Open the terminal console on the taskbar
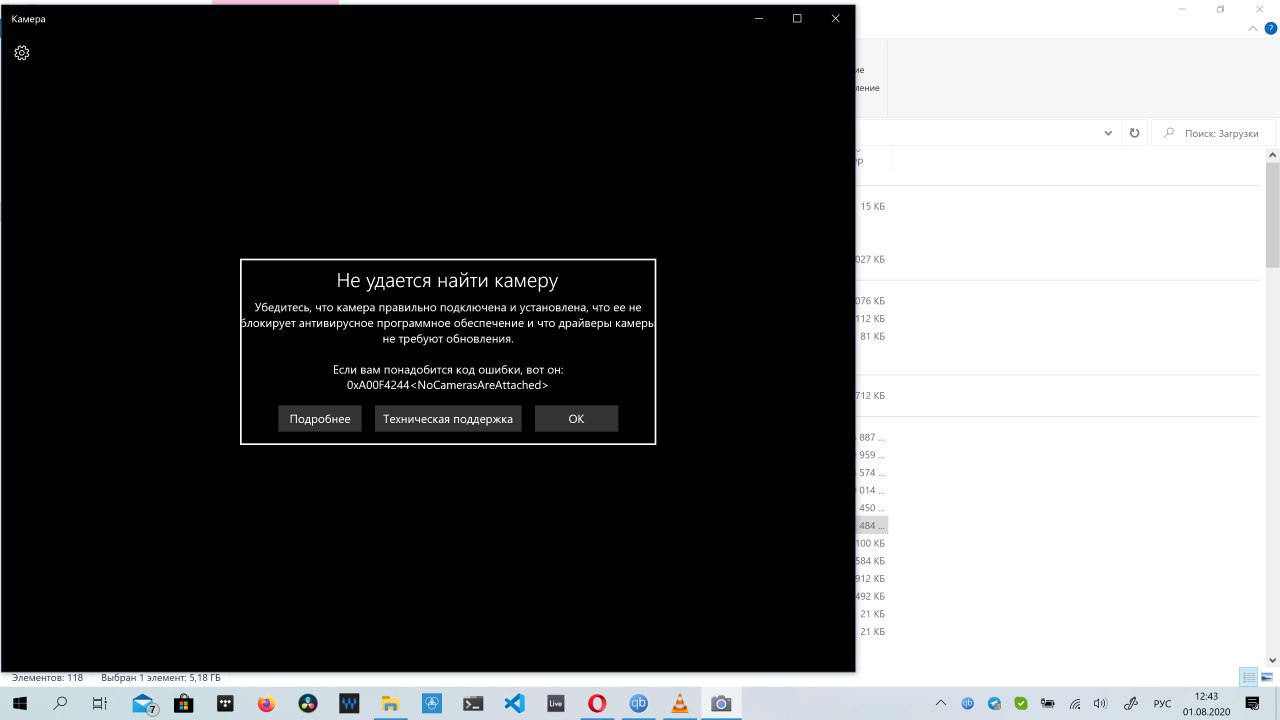Screen dimensions: 1280x720 tap(473, 703)
